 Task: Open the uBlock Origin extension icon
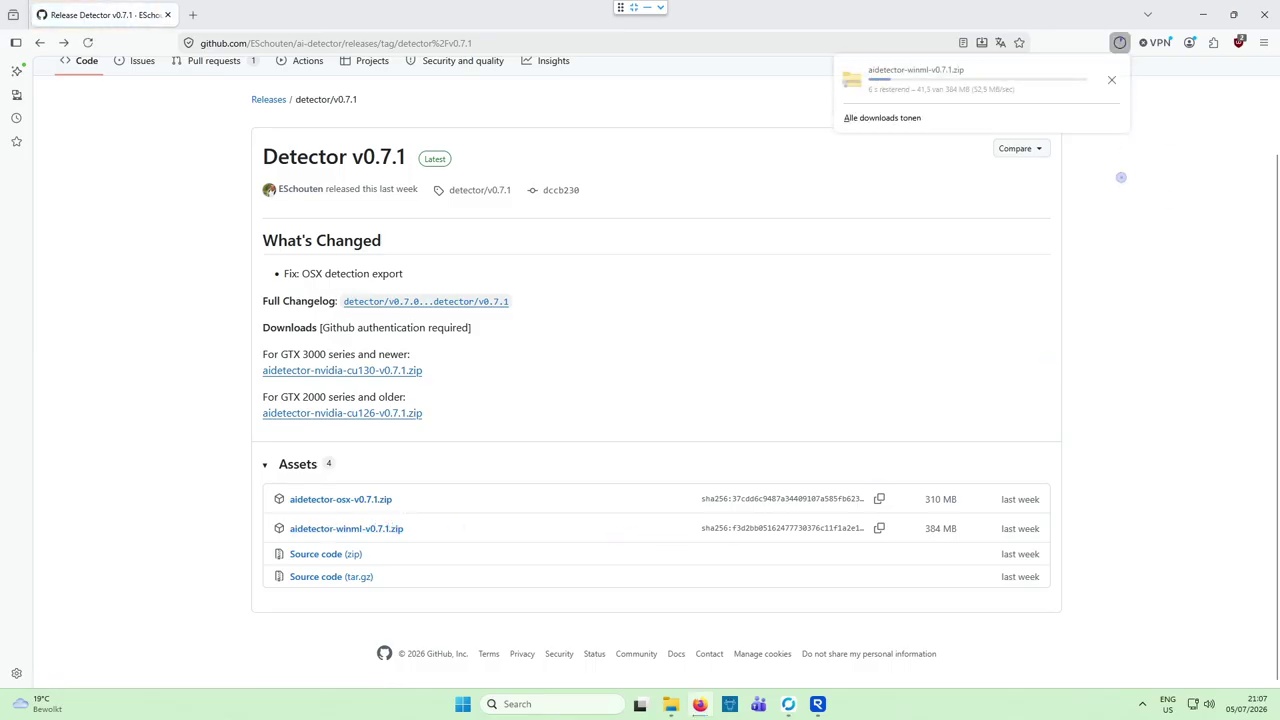[x=1239, y=43]
